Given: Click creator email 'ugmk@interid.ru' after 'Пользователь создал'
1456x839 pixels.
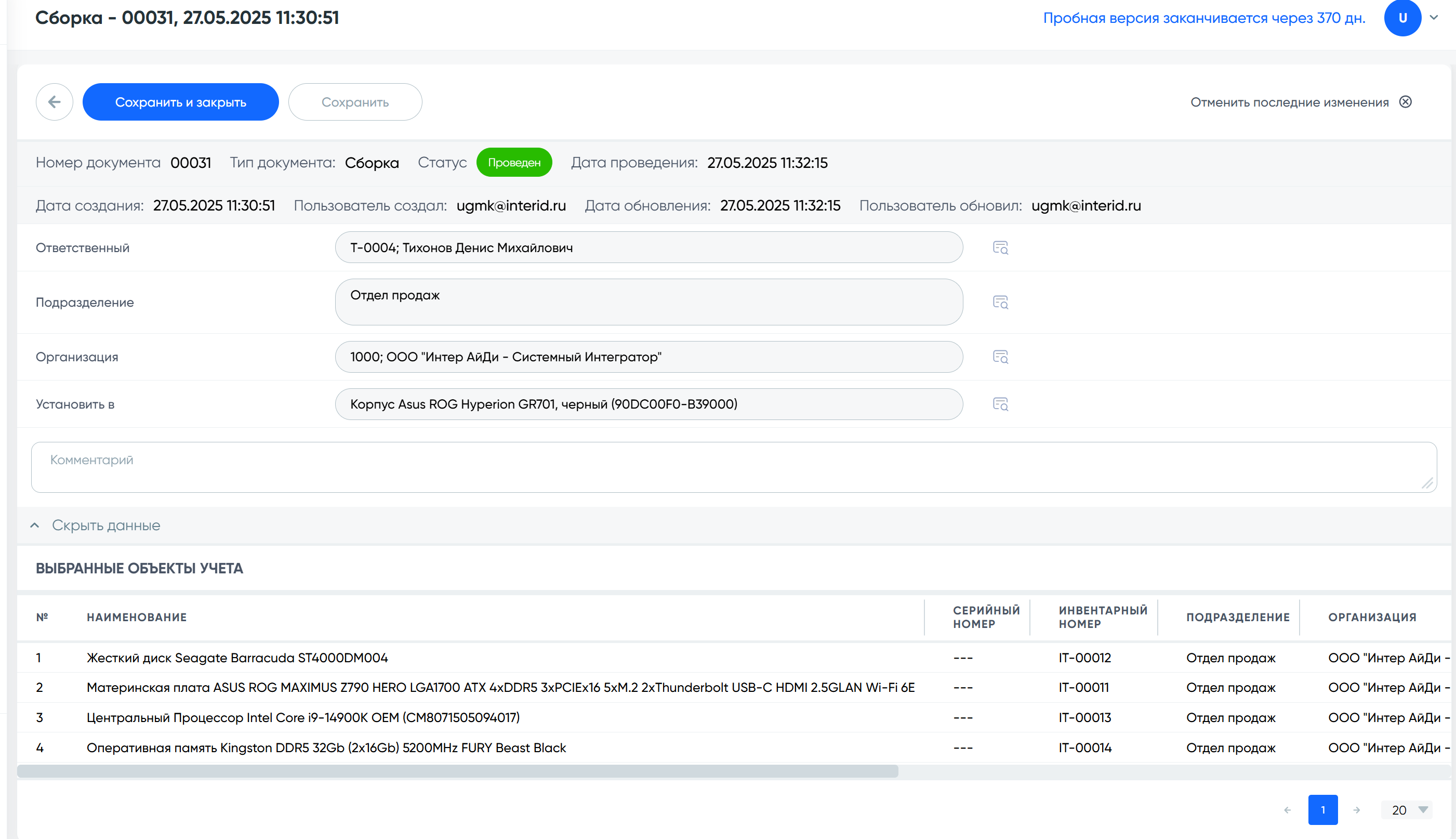Looking at the screenshot, I should (511, 206).
